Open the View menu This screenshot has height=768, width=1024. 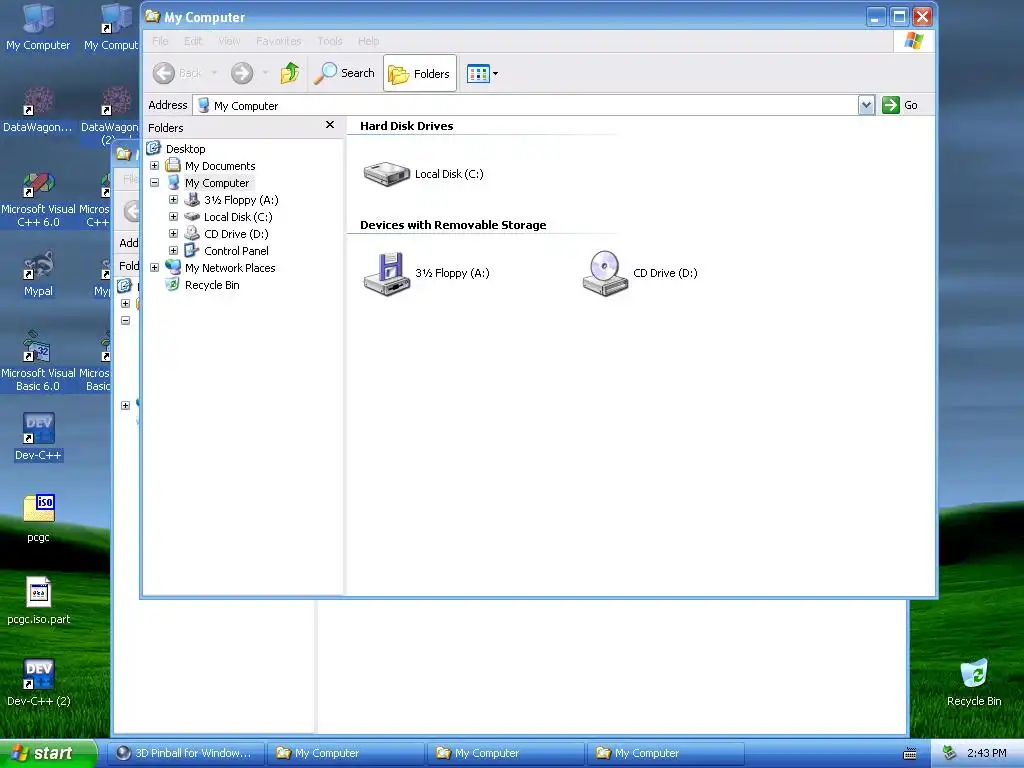click(x=229, y=41)
